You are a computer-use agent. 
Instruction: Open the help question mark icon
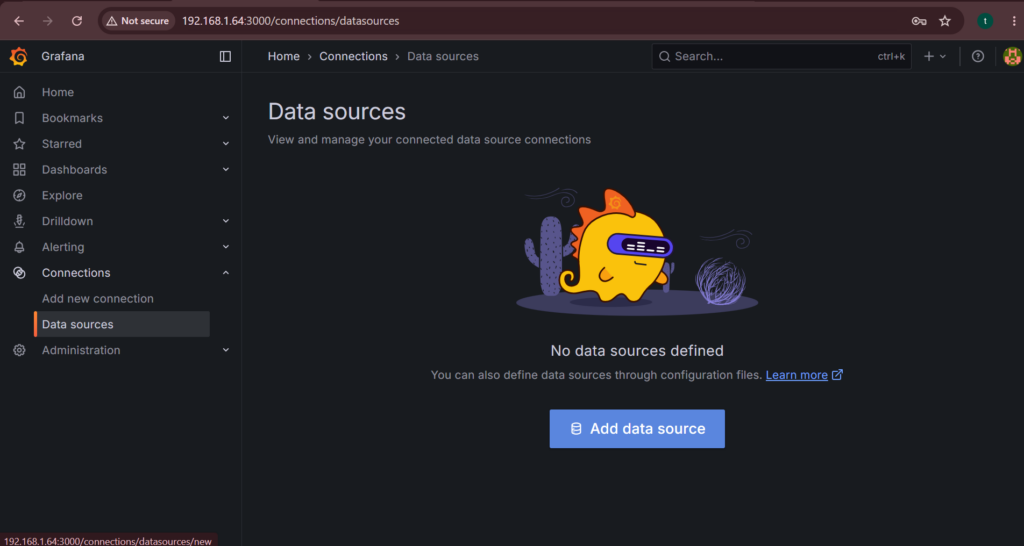point(978,56)
